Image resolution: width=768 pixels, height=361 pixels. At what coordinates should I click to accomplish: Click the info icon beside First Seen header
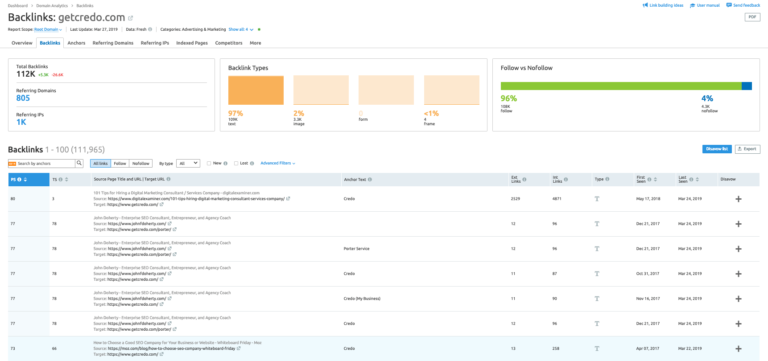(649, 180)
